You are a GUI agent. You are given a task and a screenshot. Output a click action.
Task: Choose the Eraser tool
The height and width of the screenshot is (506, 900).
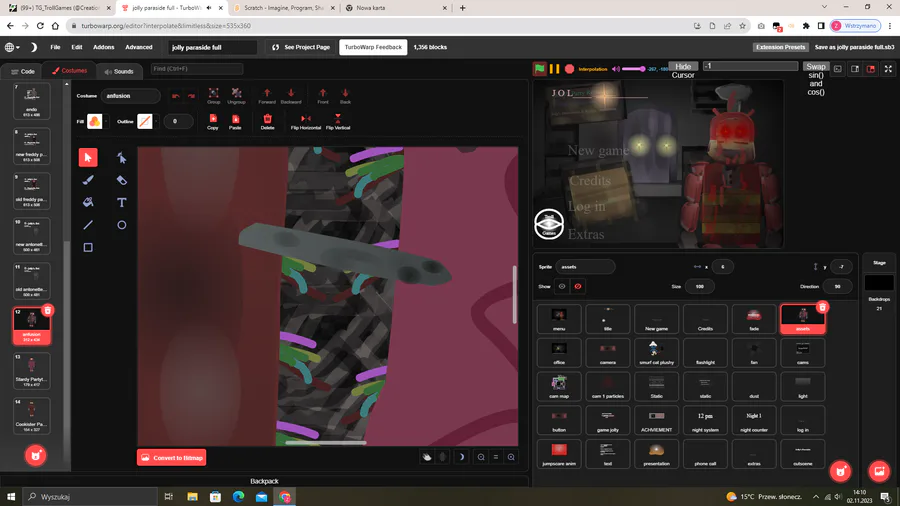[x=122, y=180]
